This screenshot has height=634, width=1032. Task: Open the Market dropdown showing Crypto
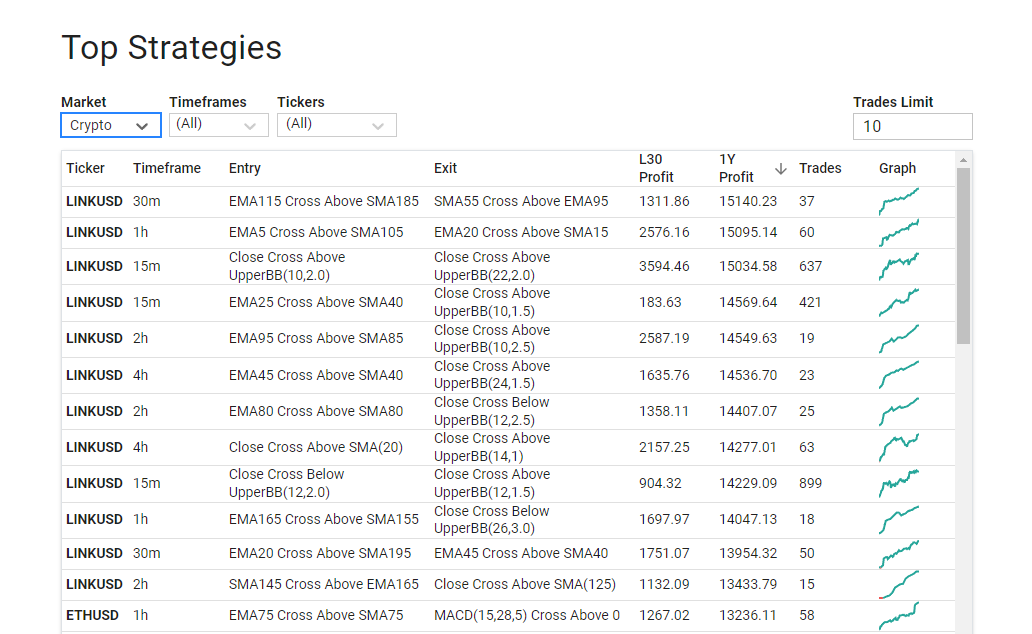(110, 125)
